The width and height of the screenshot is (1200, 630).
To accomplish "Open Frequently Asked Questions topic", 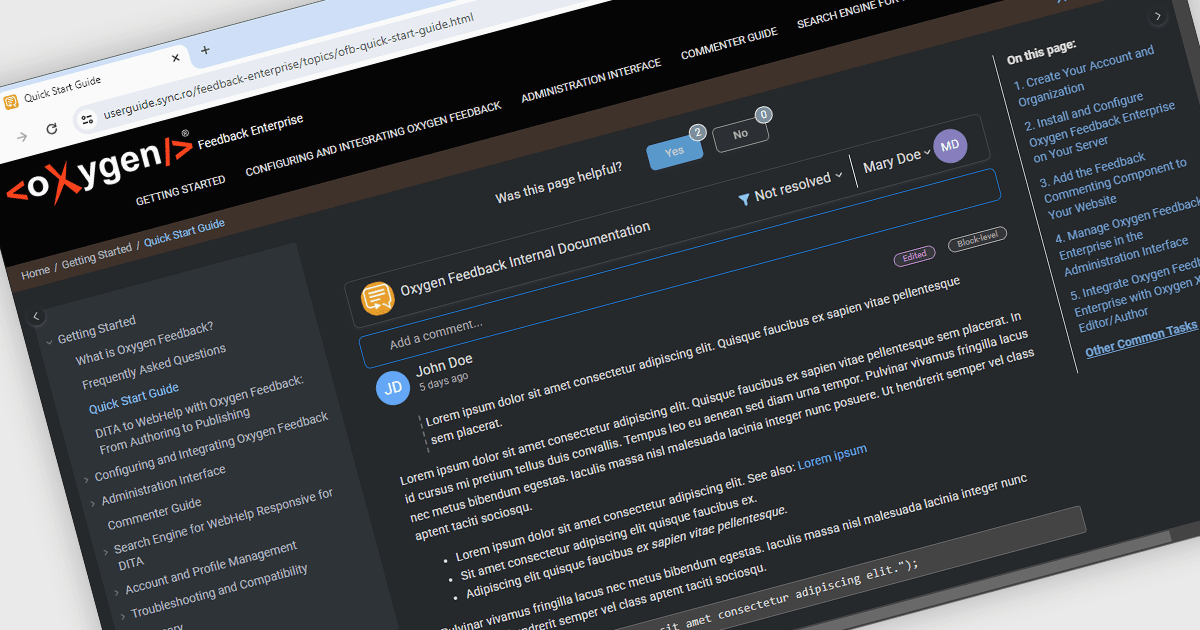I will pyautogui.click(x=154, y=366).
